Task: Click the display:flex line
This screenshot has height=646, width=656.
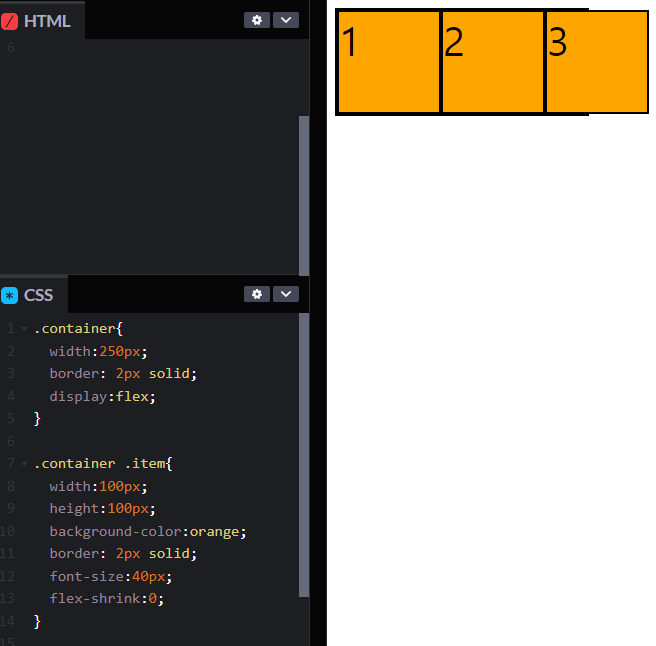Action: [102, 396]
